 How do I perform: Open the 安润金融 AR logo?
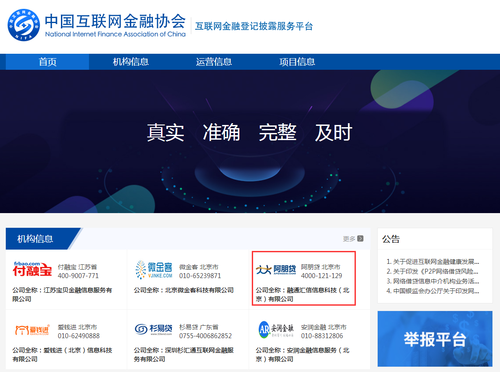tap(276, 329)
